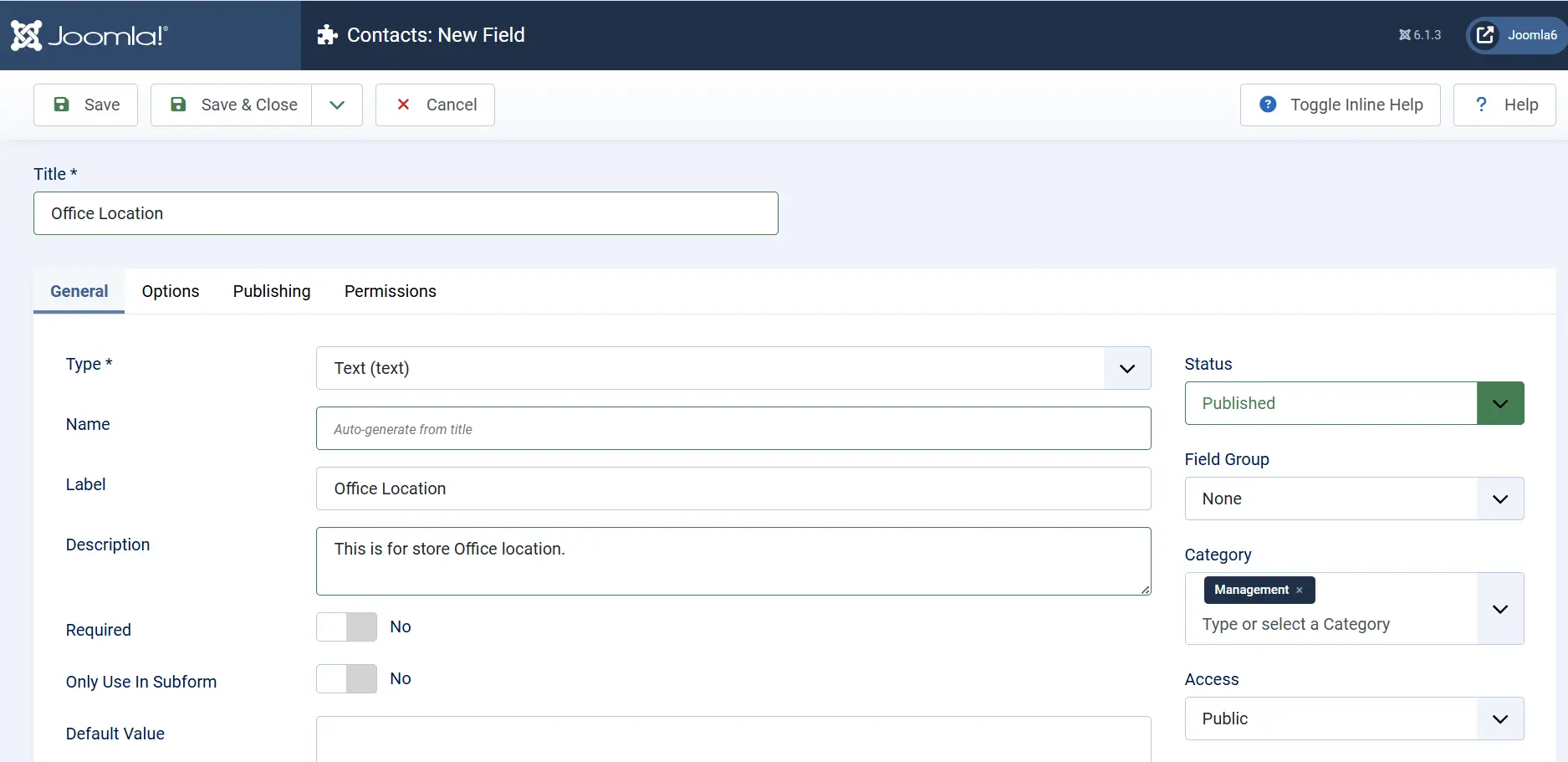Toggle the Only Use In Subform switch
Image resolution: width=1568 pixels, height=762 pixels.
click(x=347, y=678)
